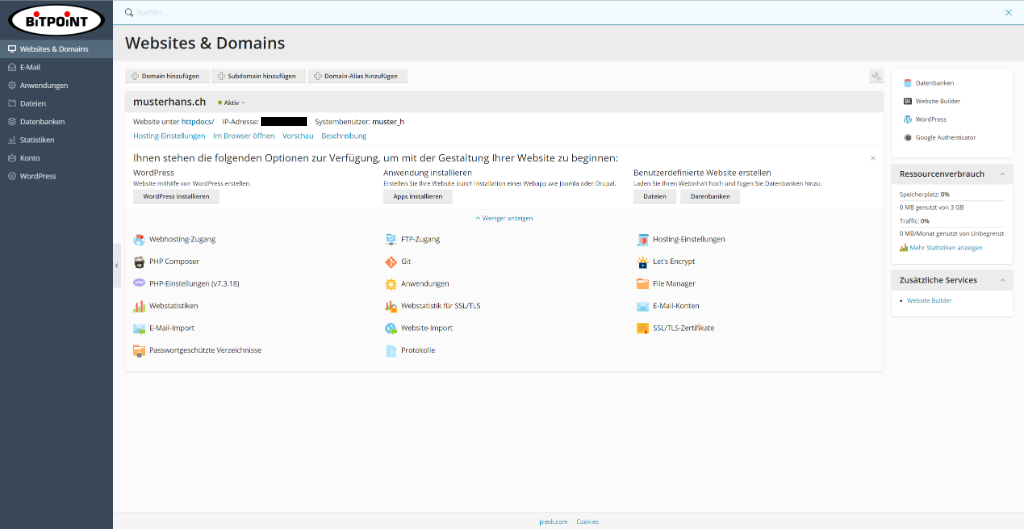Click the Google Authenticator icon
Viewport: 1024px width, 529px height.
click(x=907, y=138)
